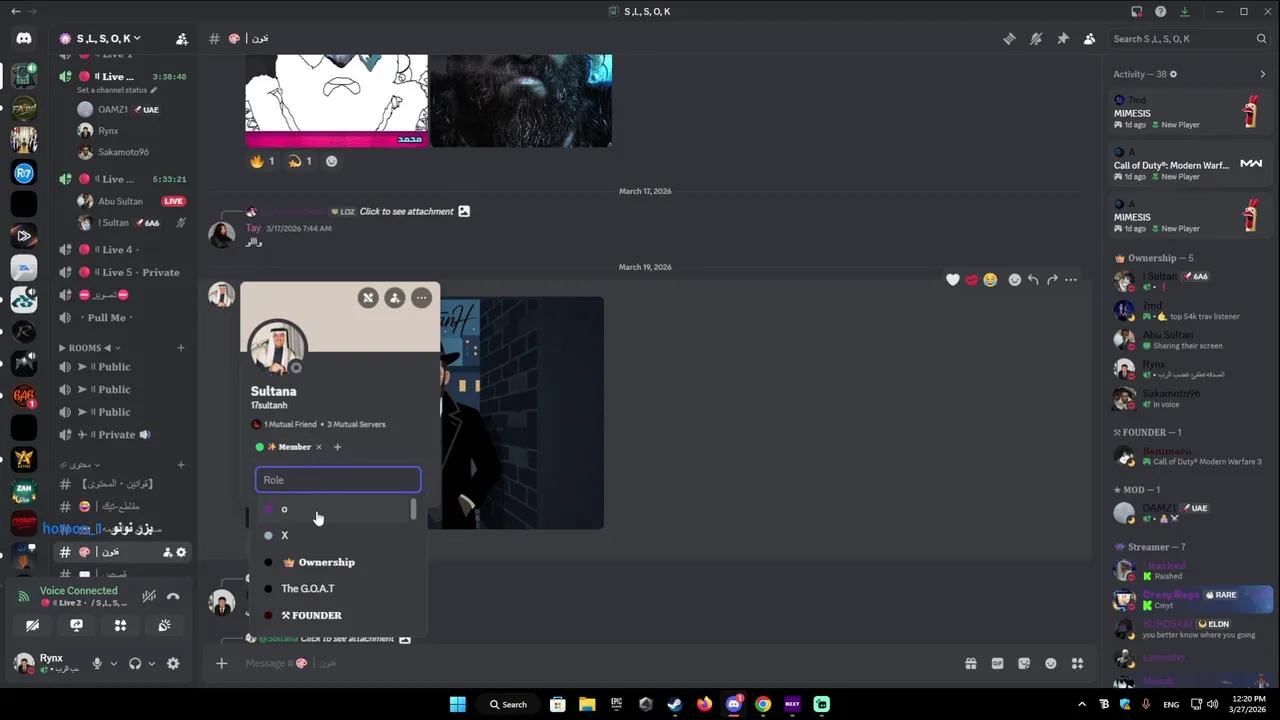Turn on the camera in voice panel
The image size is (1280, 720).
[x=32, y=626]
